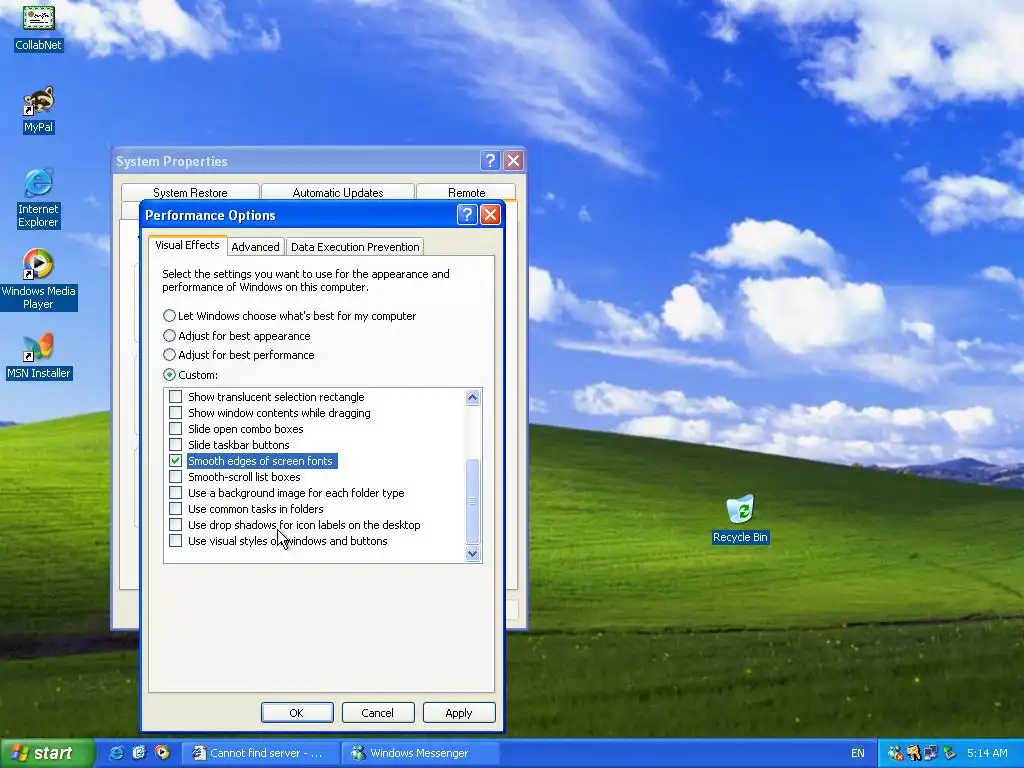Select the MSN Installer desktop icon
This screenshot has height=768, width=1024.
[39, 357]
